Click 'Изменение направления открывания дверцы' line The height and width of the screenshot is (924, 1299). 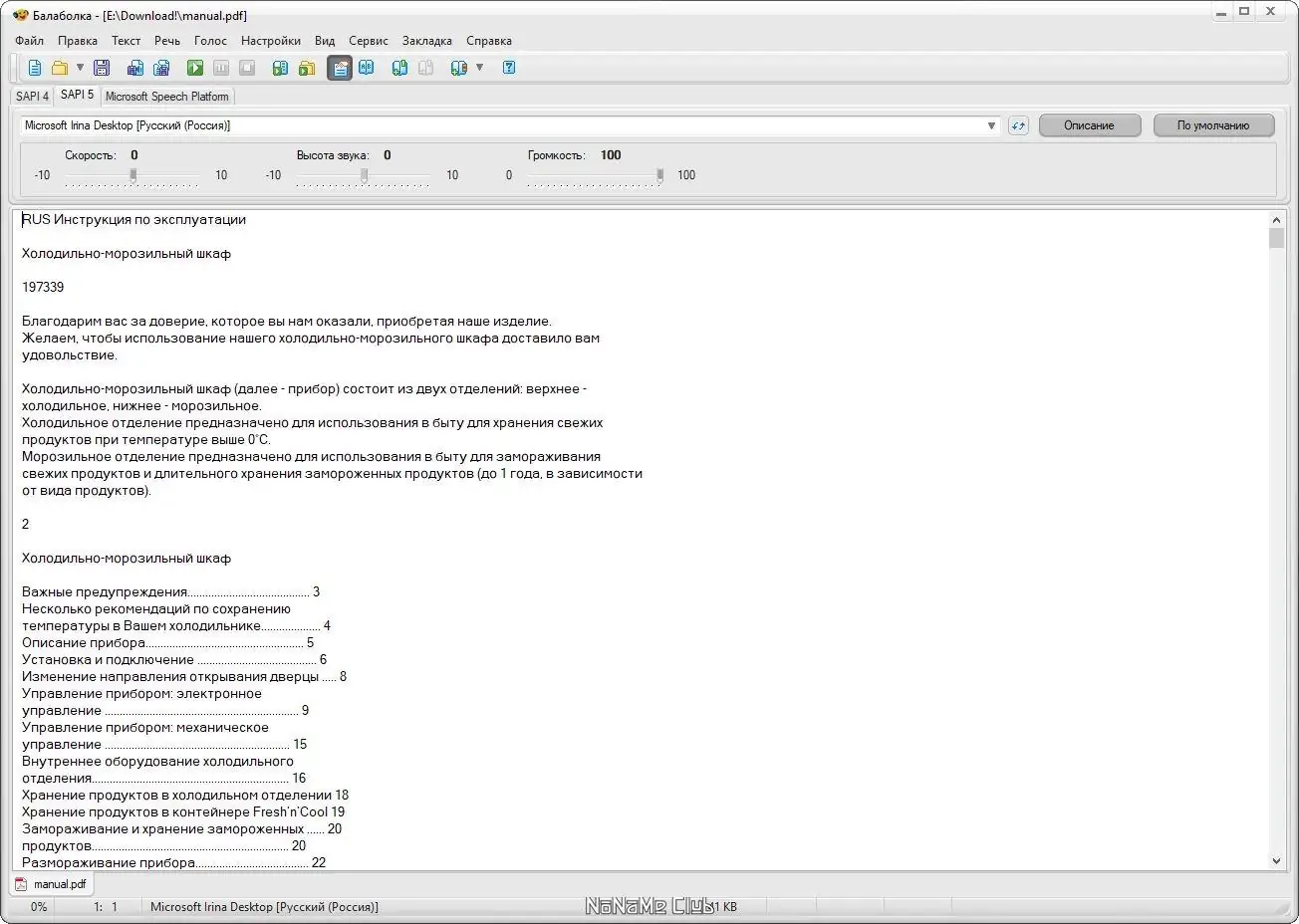(x=184, y=677)
